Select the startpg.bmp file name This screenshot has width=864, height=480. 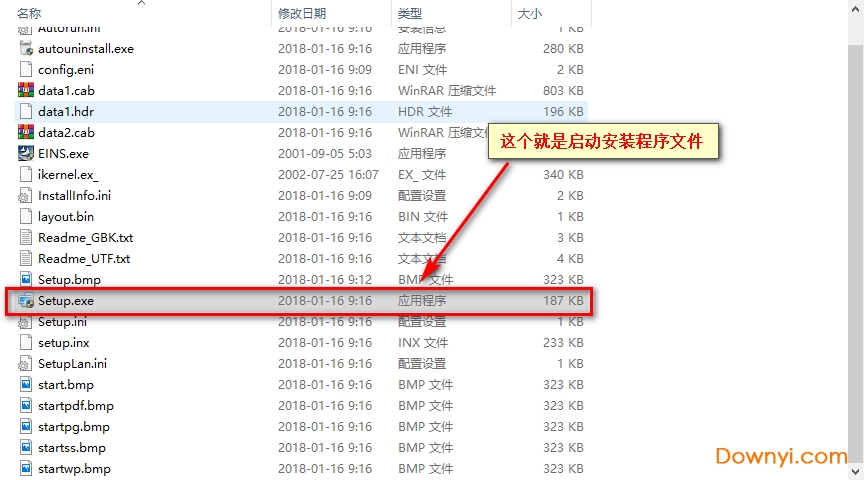pos(74,427)
